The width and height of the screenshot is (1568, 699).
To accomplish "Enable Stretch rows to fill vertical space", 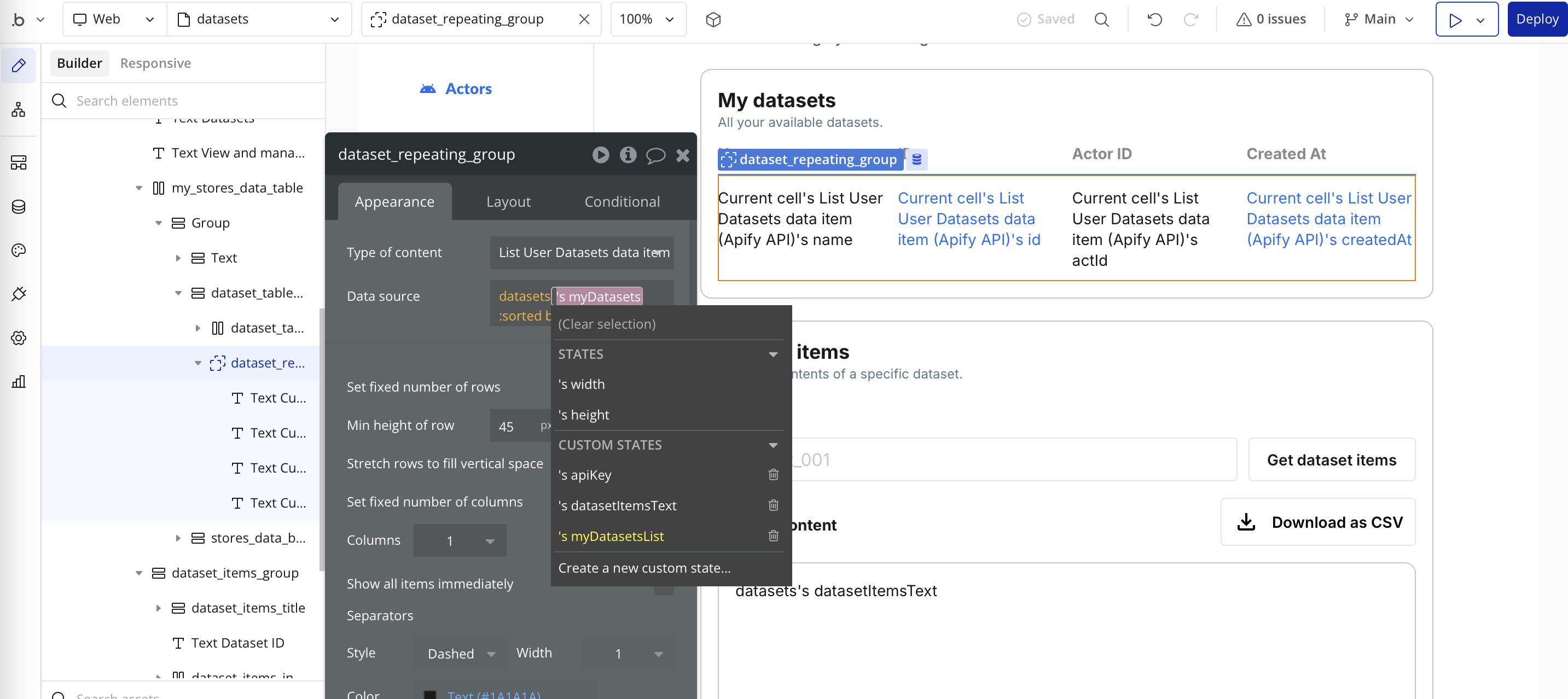I will (664, 463).
